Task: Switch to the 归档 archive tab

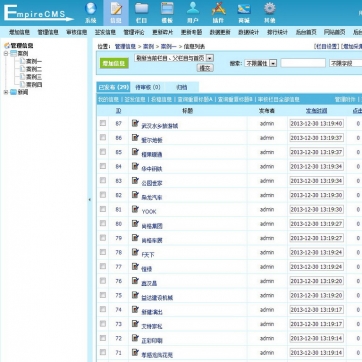Action: (182, 87)
